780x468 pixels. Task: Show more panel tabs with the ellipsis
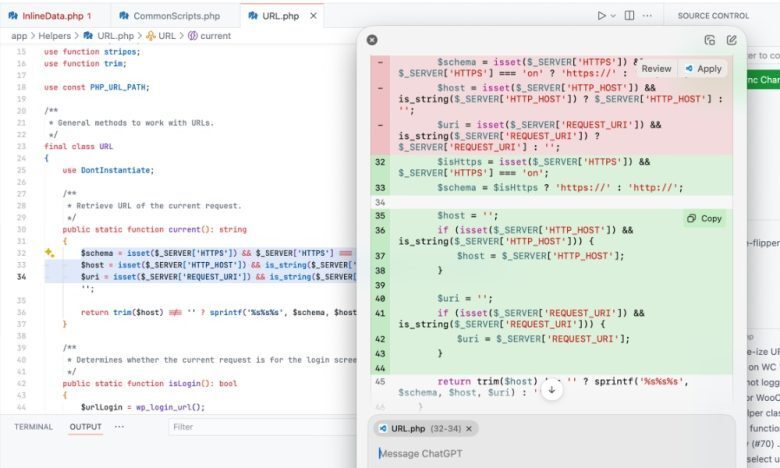click(119, 427)
